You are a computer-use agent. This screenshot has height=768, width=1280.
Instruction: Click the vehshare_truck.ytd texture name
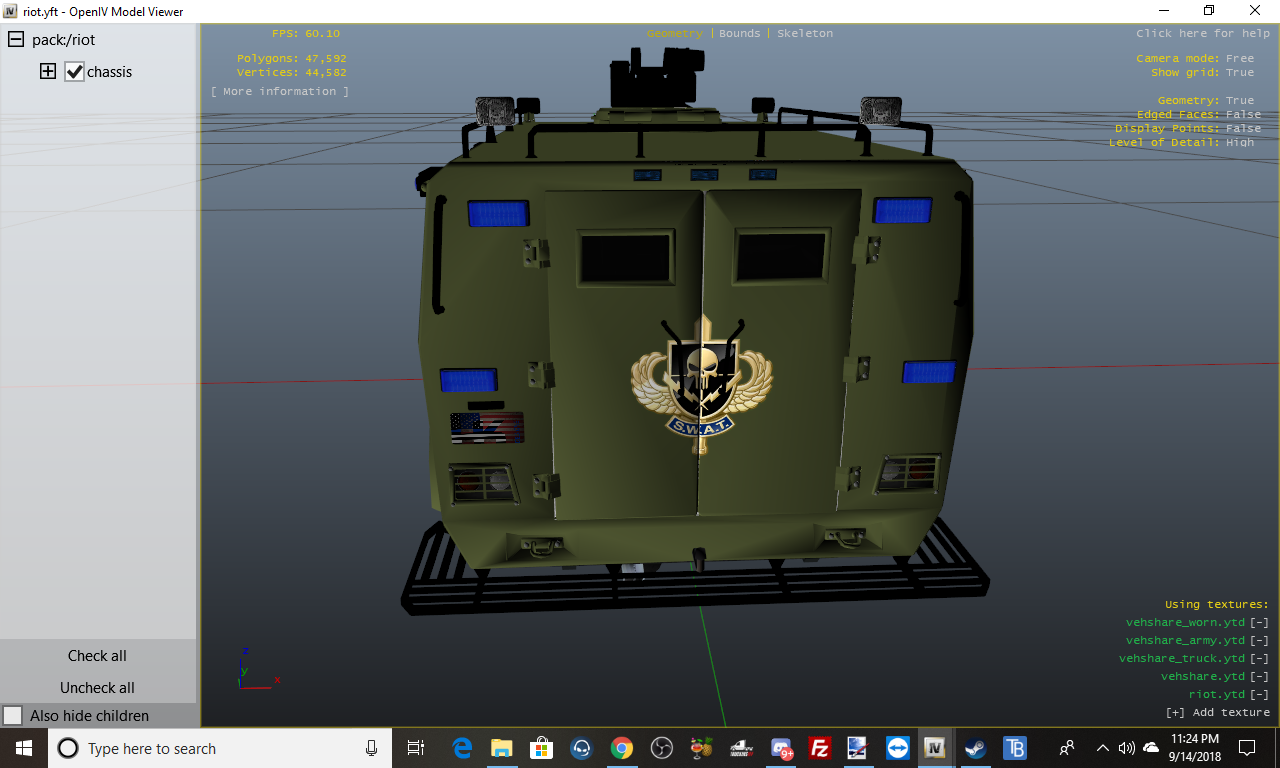point(1182,659)
